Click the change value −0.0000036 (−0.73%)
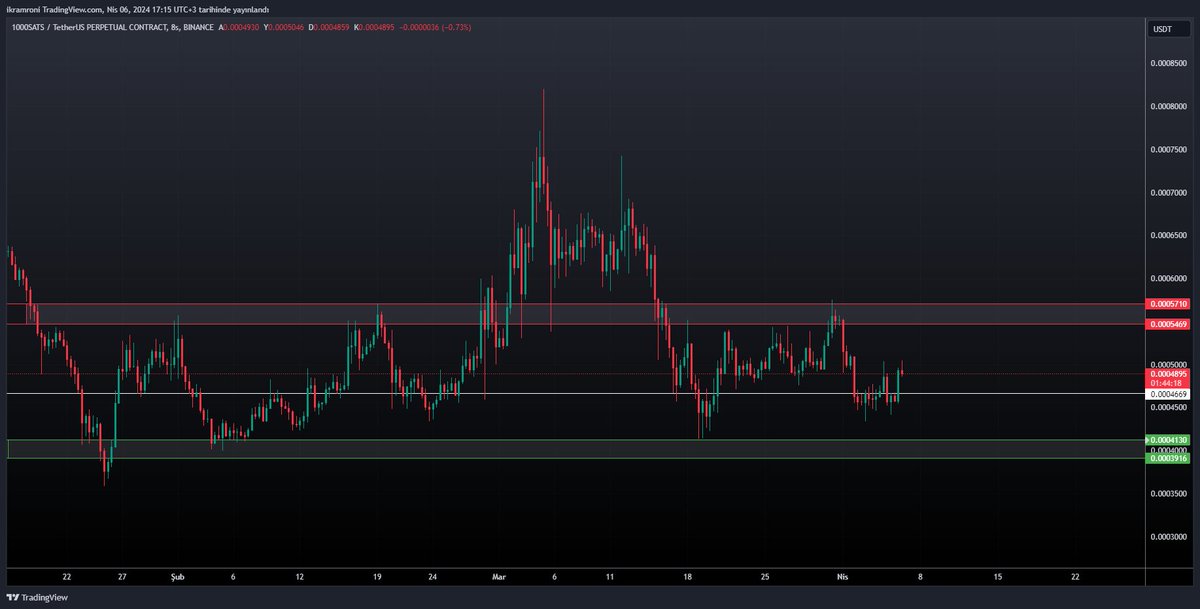Image resolution: width=1200 pixels, height=609 pixels. [434, 27]
